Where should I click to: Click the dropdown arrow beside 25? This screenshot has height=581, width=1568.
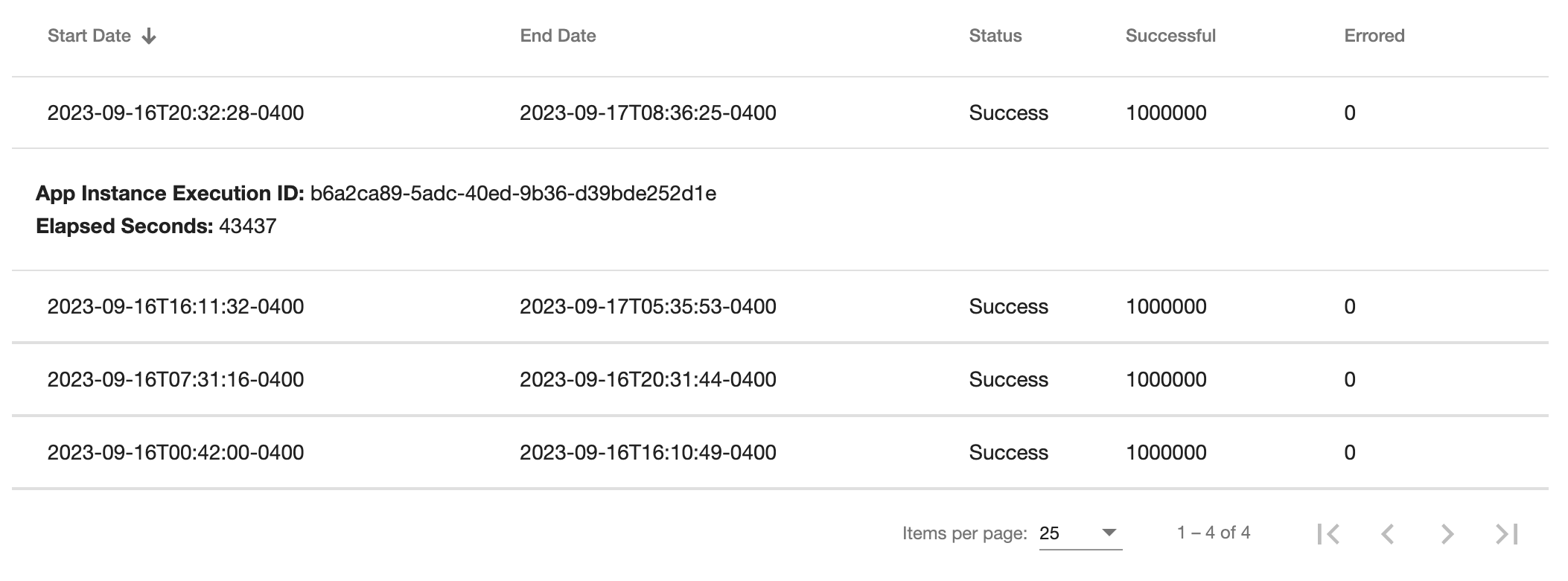click(x=1109, y=533)
